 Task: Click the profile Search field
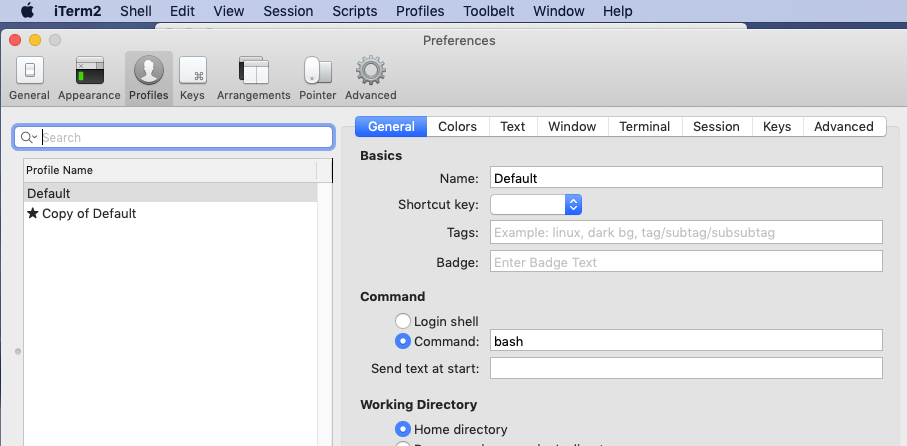[x=174, y=137]
